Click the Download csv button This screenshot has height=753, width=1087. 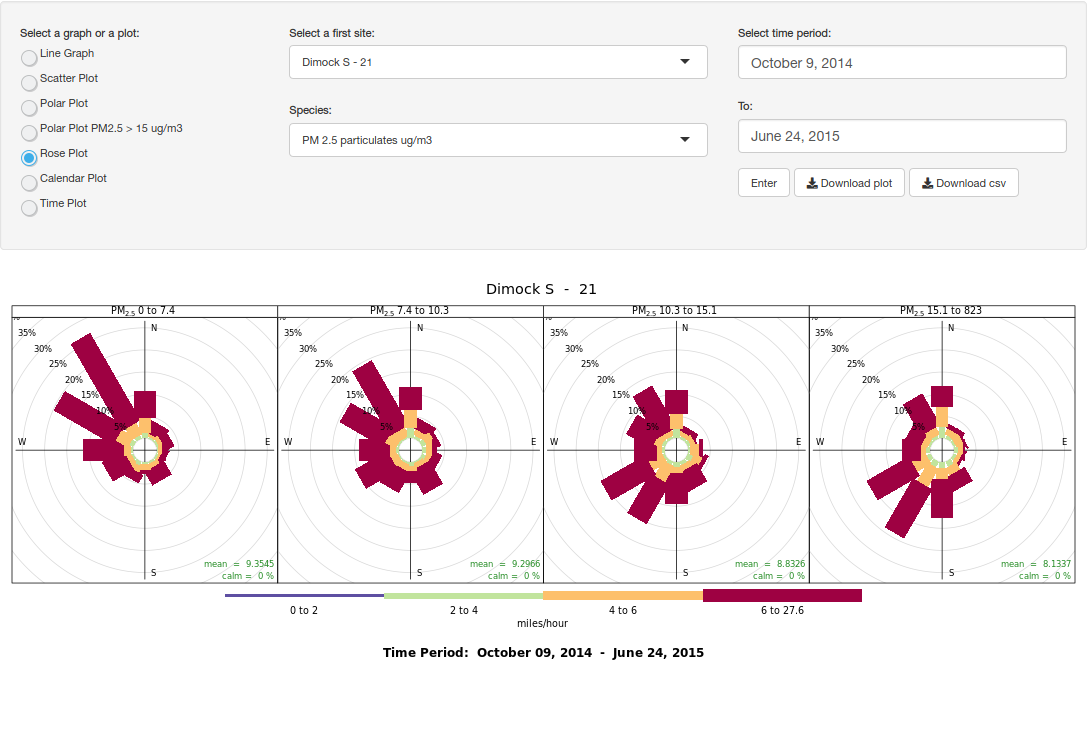click(964, 182)
